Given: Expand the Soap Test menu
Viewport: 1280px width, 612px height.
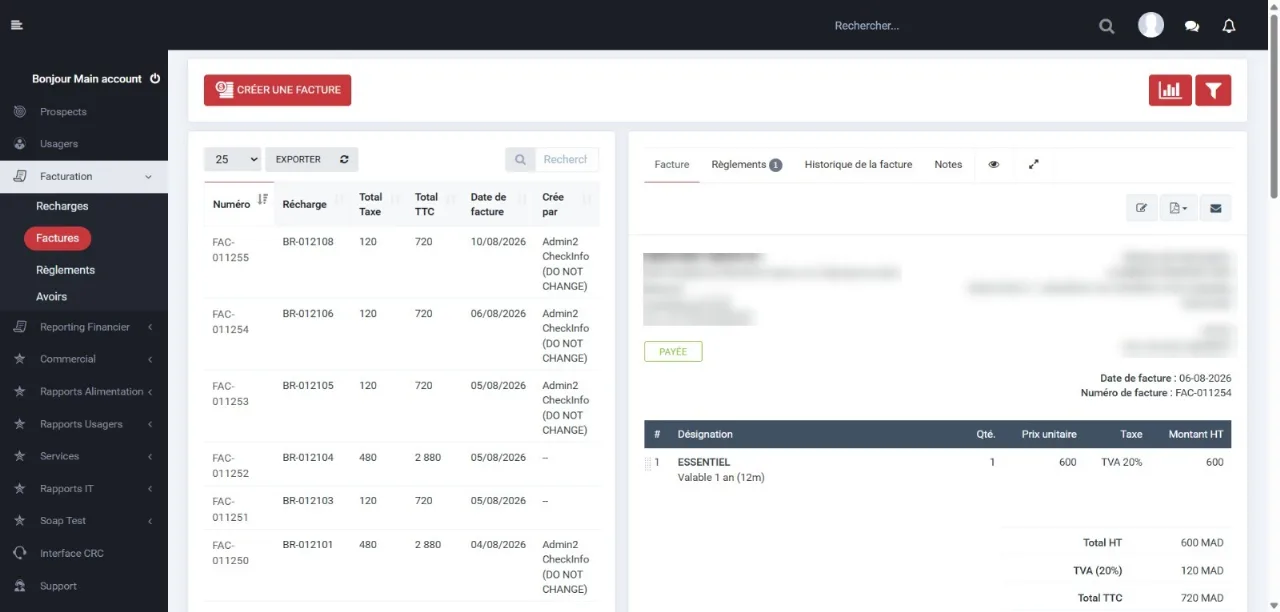Looking at the screenshot, I should (x=84, y=521).
